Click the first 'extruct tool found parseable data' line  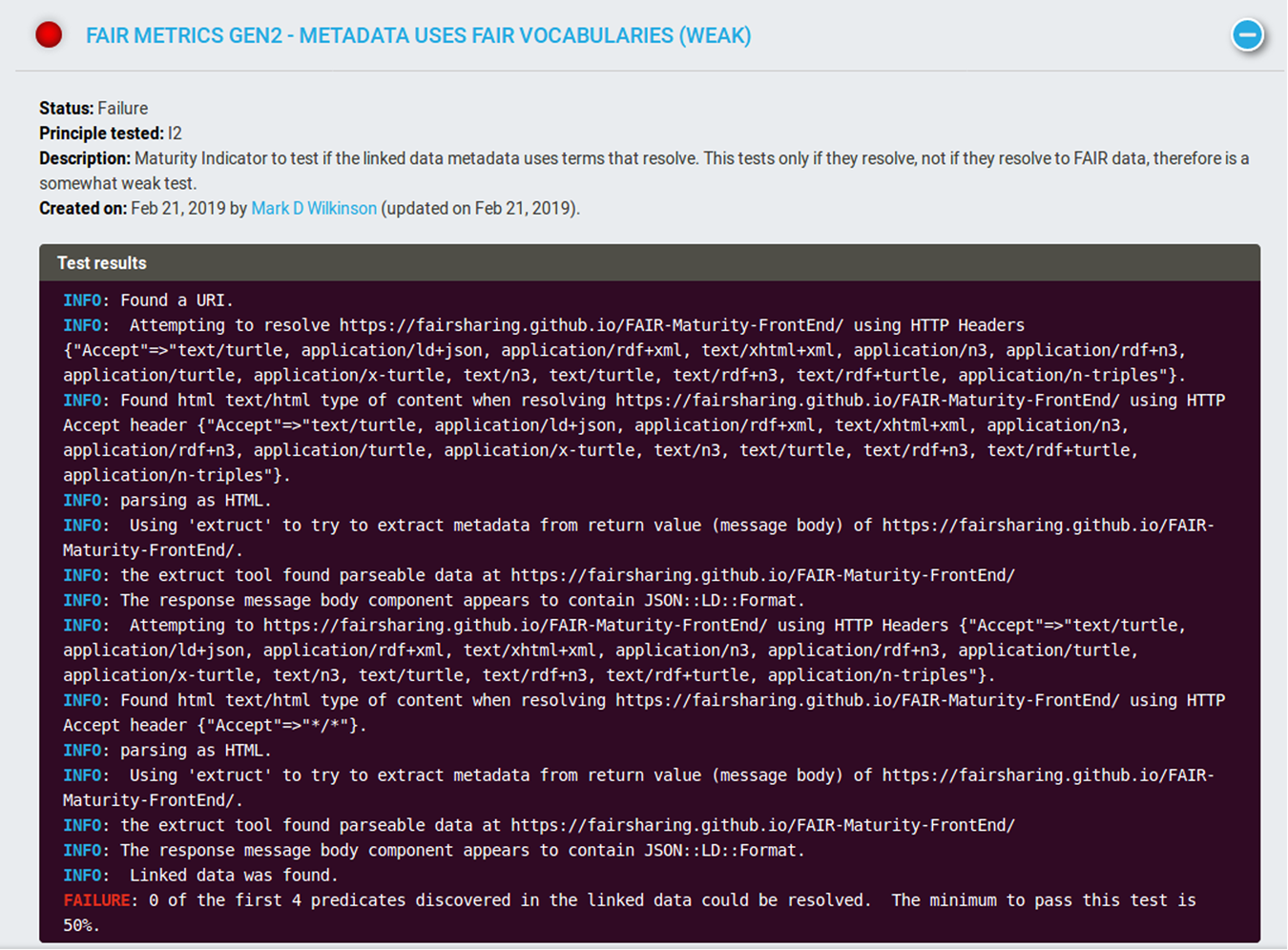[567, 575]
